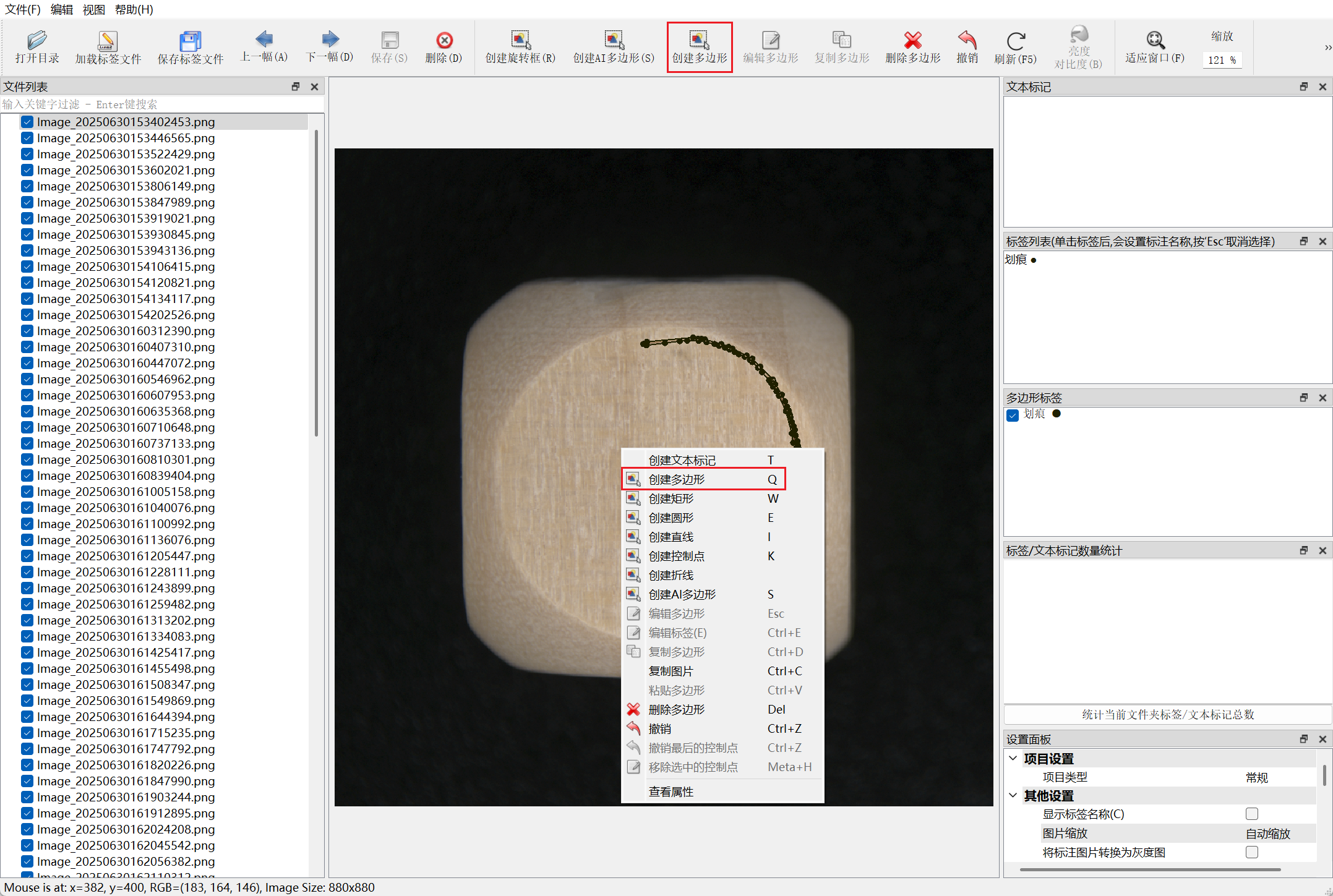This screenshot has height=896, width=1333.
Task: Click the file list keyword filter field
Action: pyautogui.click(x=161, y=105)
